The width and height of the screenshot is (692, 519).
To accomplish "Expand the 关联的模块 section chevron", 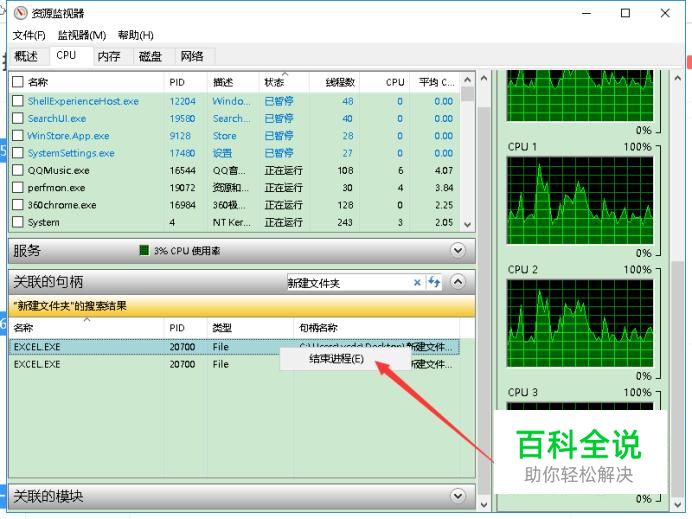I will point(458,496).
